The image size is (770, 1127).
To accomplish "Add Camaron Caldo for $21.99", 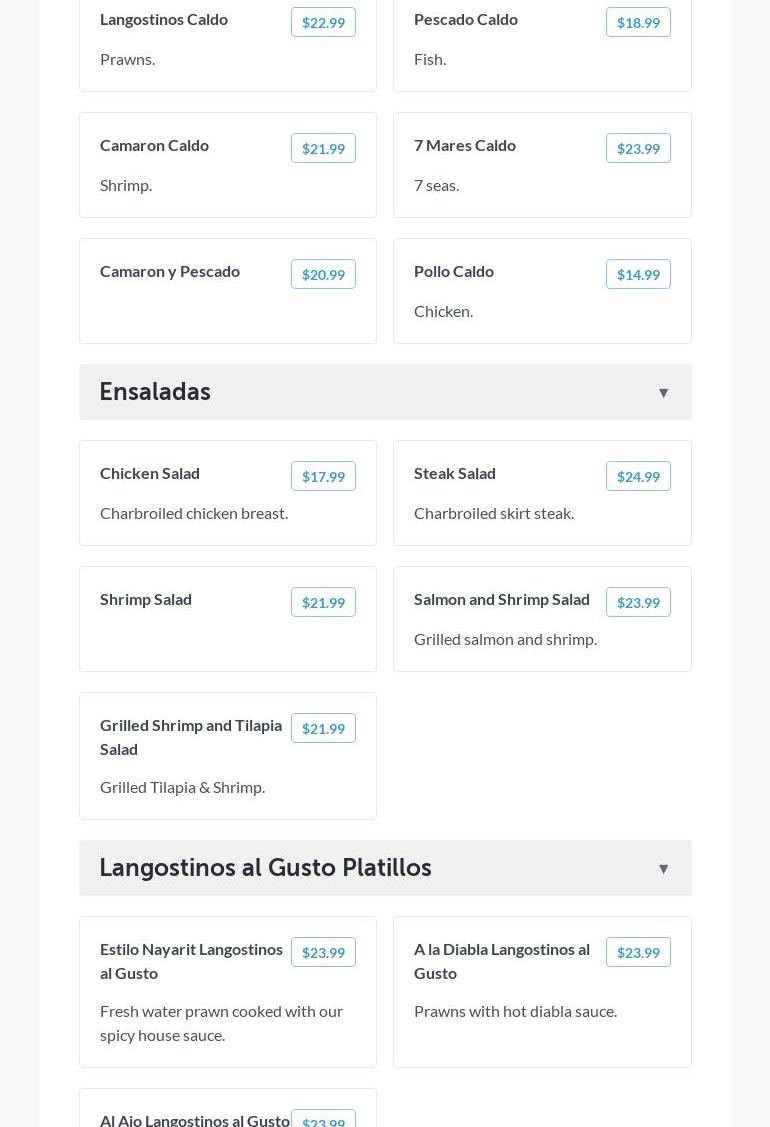I will coord(323,148).
